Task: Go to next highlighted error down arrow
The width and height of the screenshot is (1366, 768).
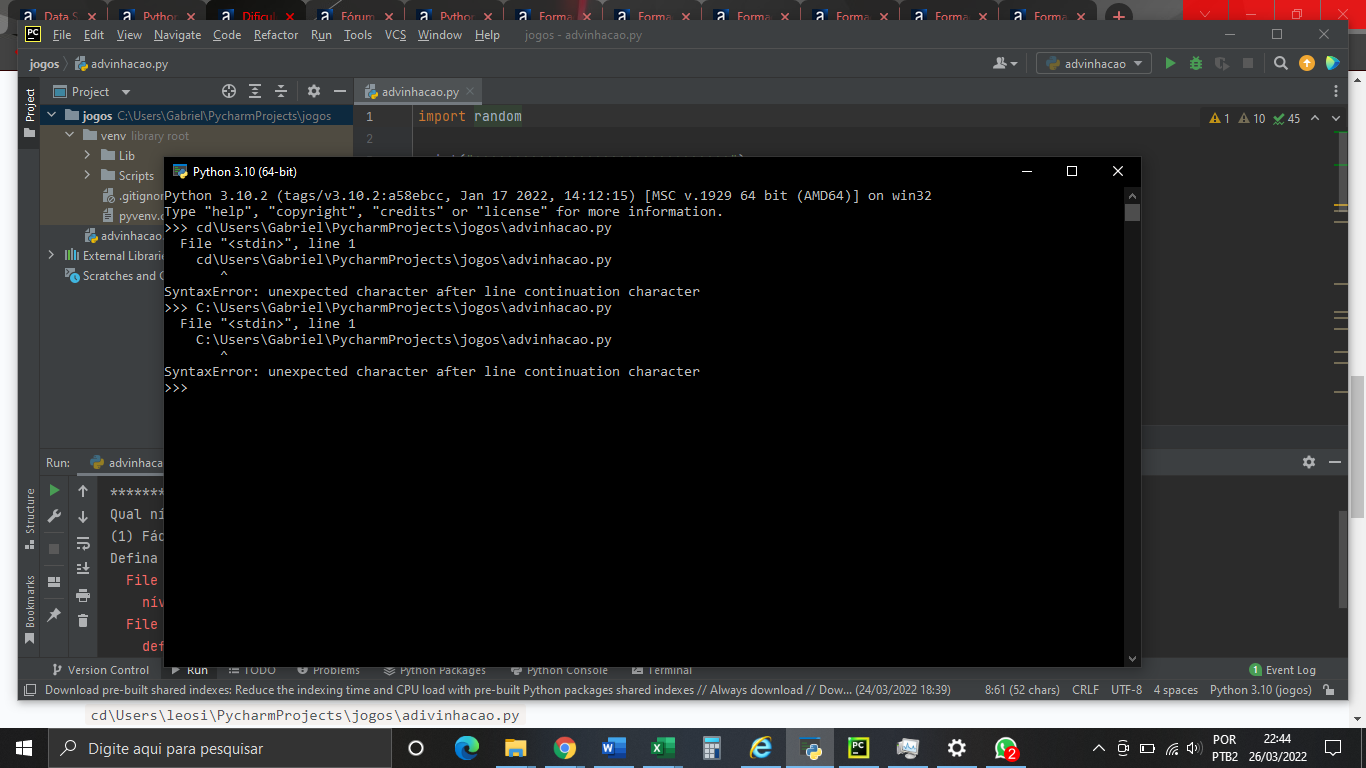Action: click(1337, 118)
